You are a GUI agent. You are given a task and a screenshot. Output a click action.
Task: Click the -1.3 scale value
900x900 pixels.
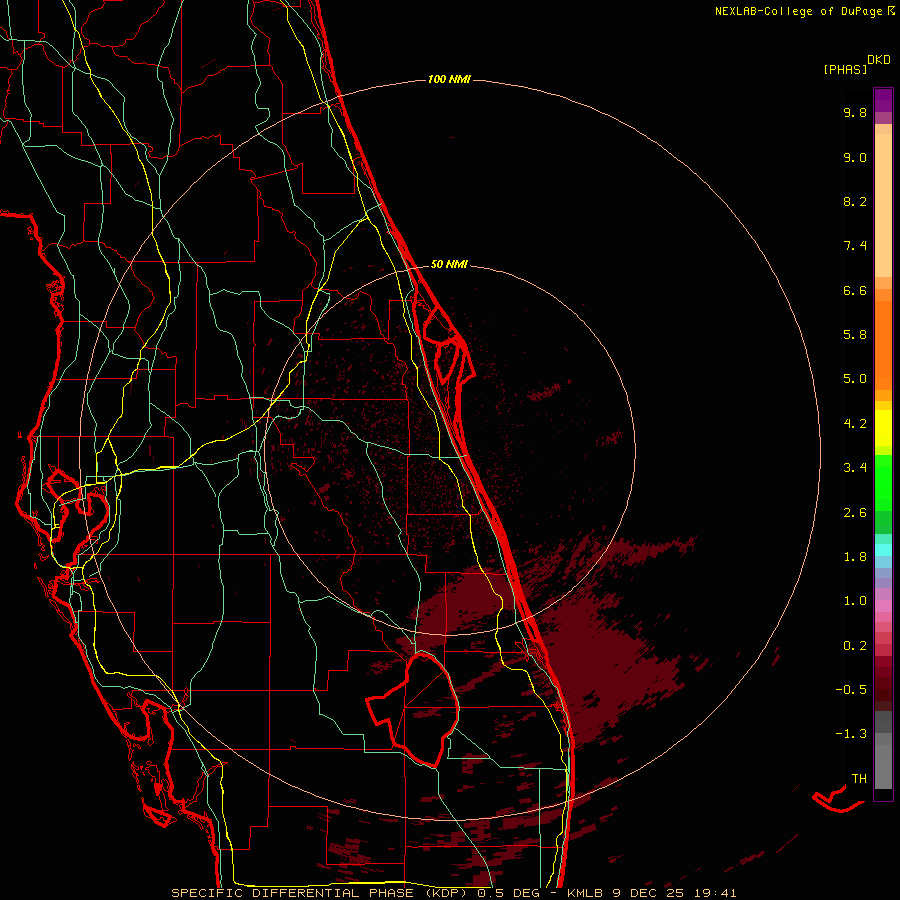pyautogui.click(x=851, y=734)
